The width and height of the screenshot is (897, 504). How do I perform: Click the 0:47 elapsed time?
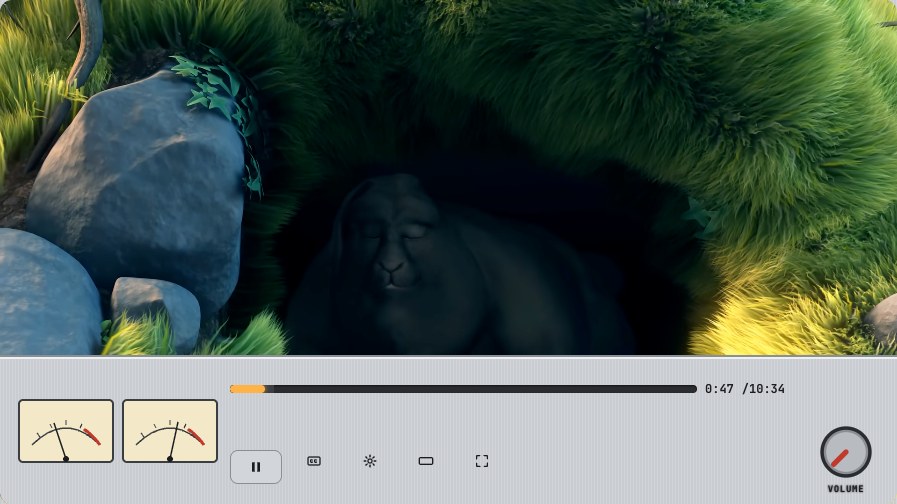point(719,389)
